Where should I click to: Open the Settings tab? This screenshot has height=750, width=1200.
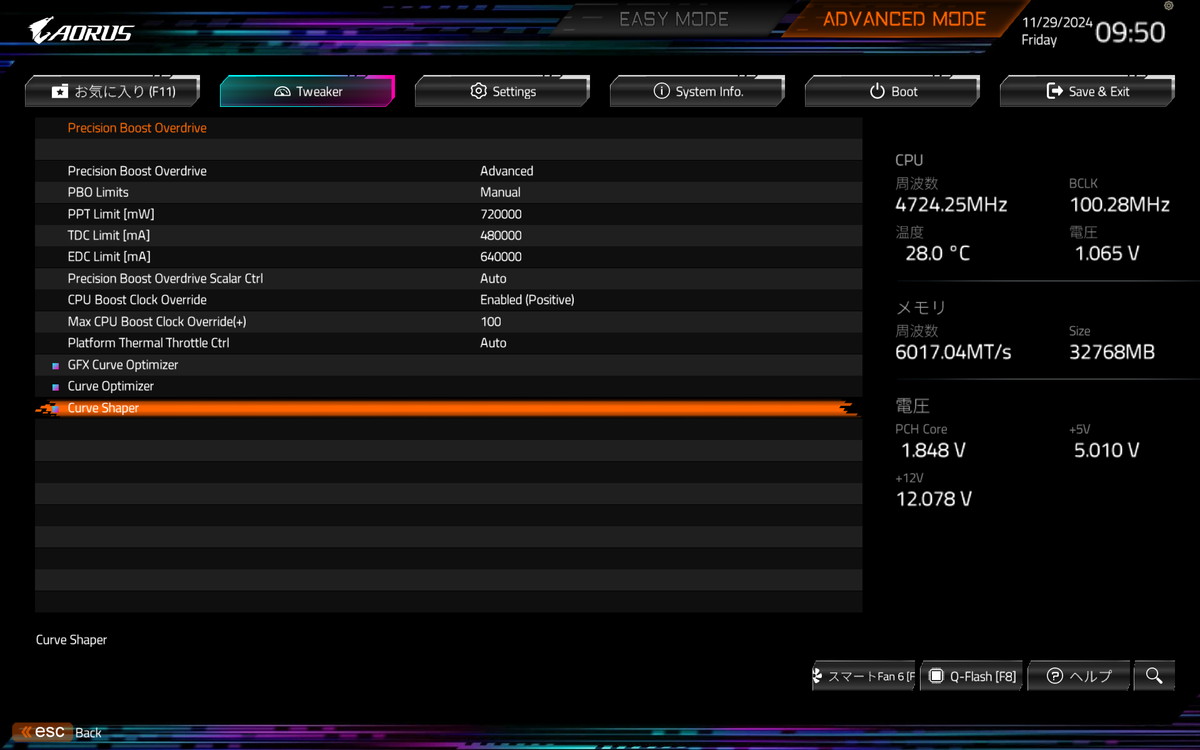pyautogui.click(x=502, y=91)
